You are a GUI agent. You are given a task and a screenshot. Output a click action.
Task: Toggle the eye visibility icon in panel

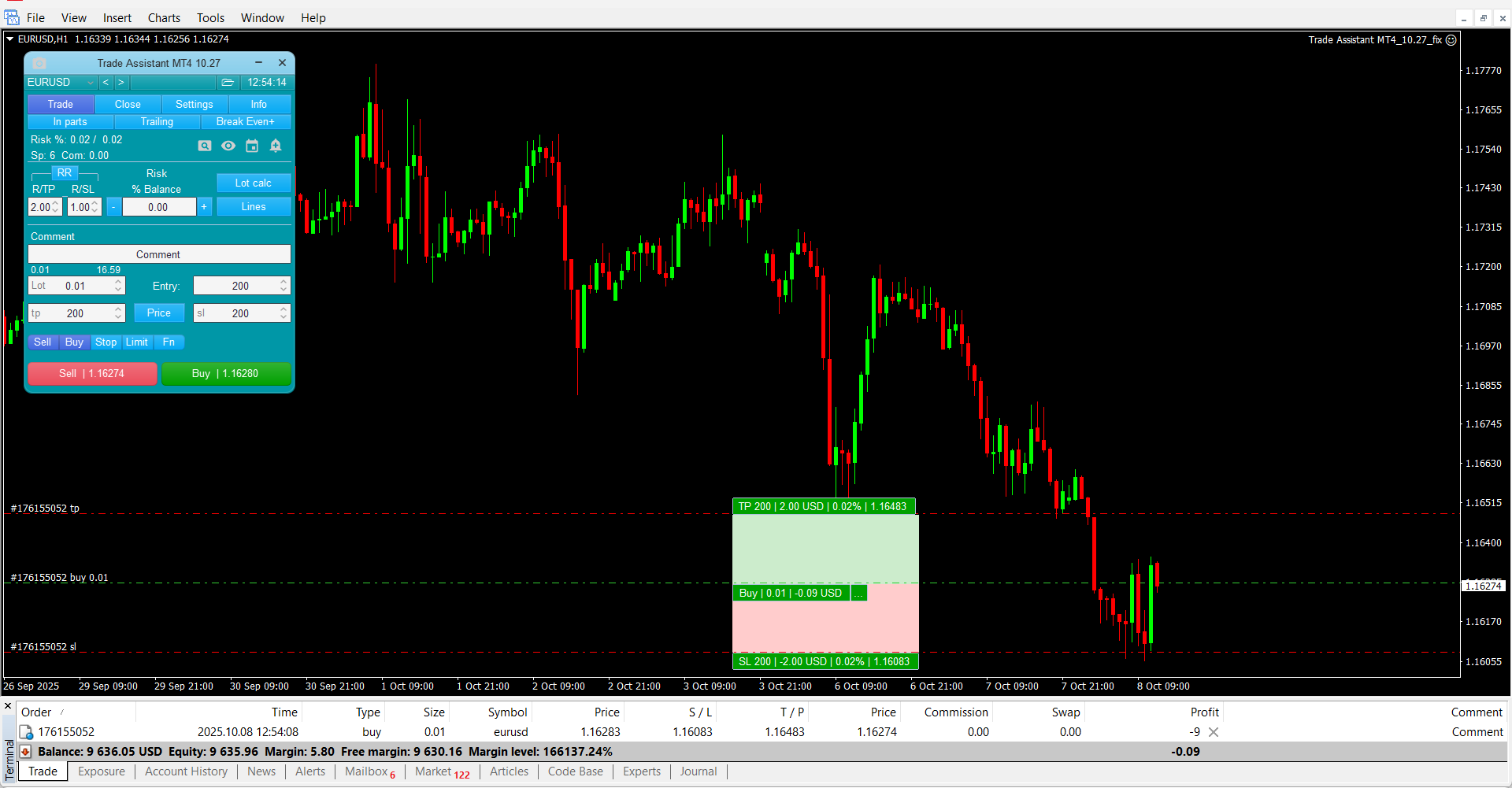228,146
